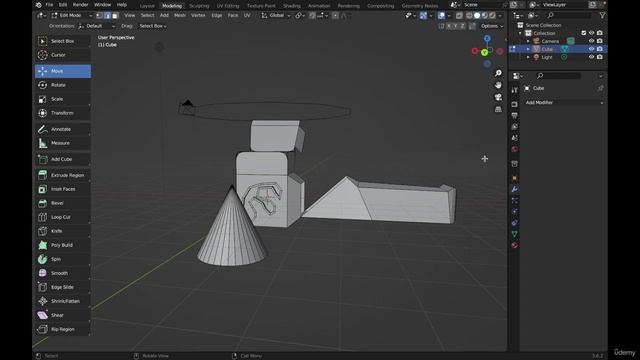Open the Options dropdown
This screenshot has width=640, height=360.
[491, 26]
